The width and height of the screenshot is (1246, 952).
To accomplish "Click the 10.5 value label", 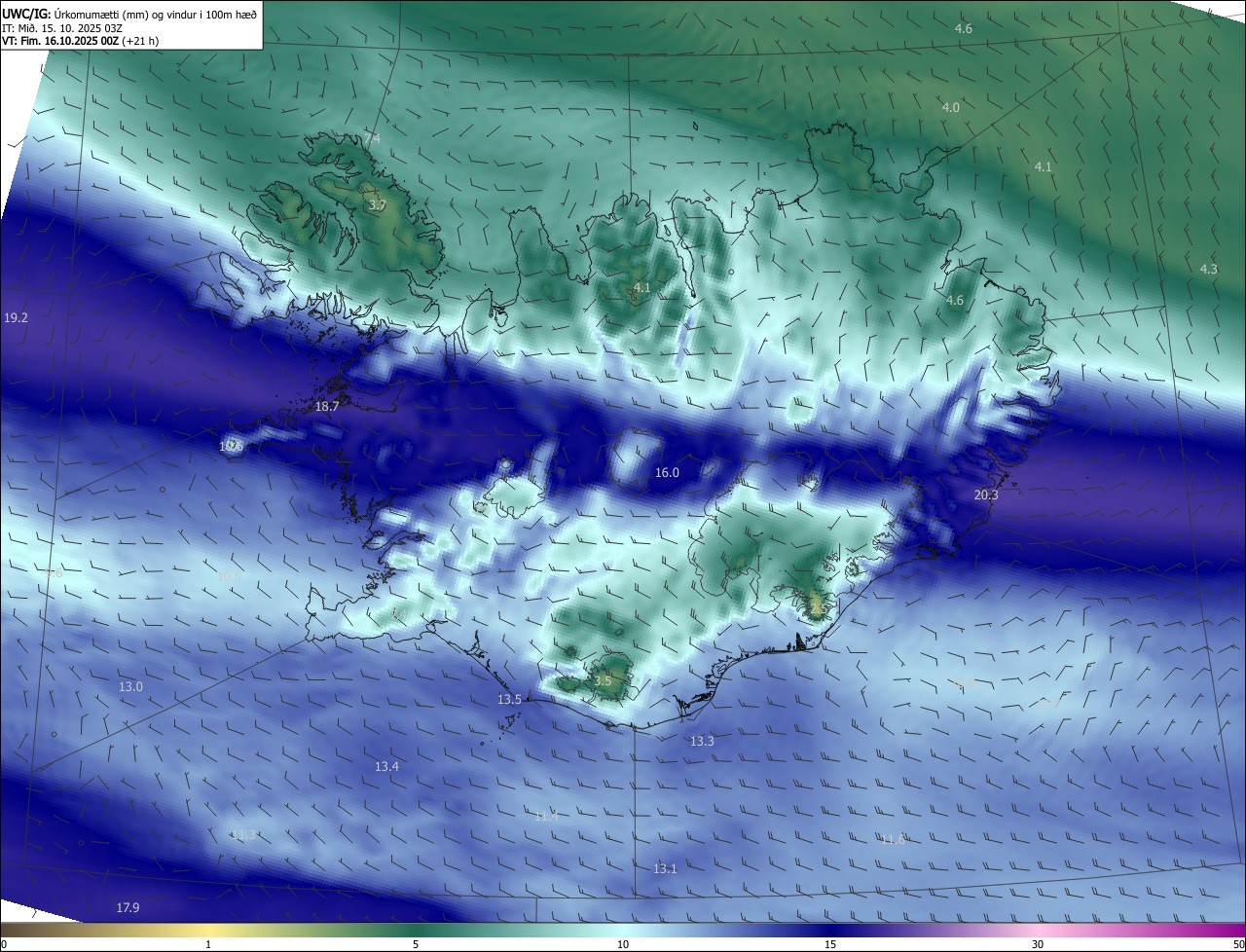I will 229,576.
